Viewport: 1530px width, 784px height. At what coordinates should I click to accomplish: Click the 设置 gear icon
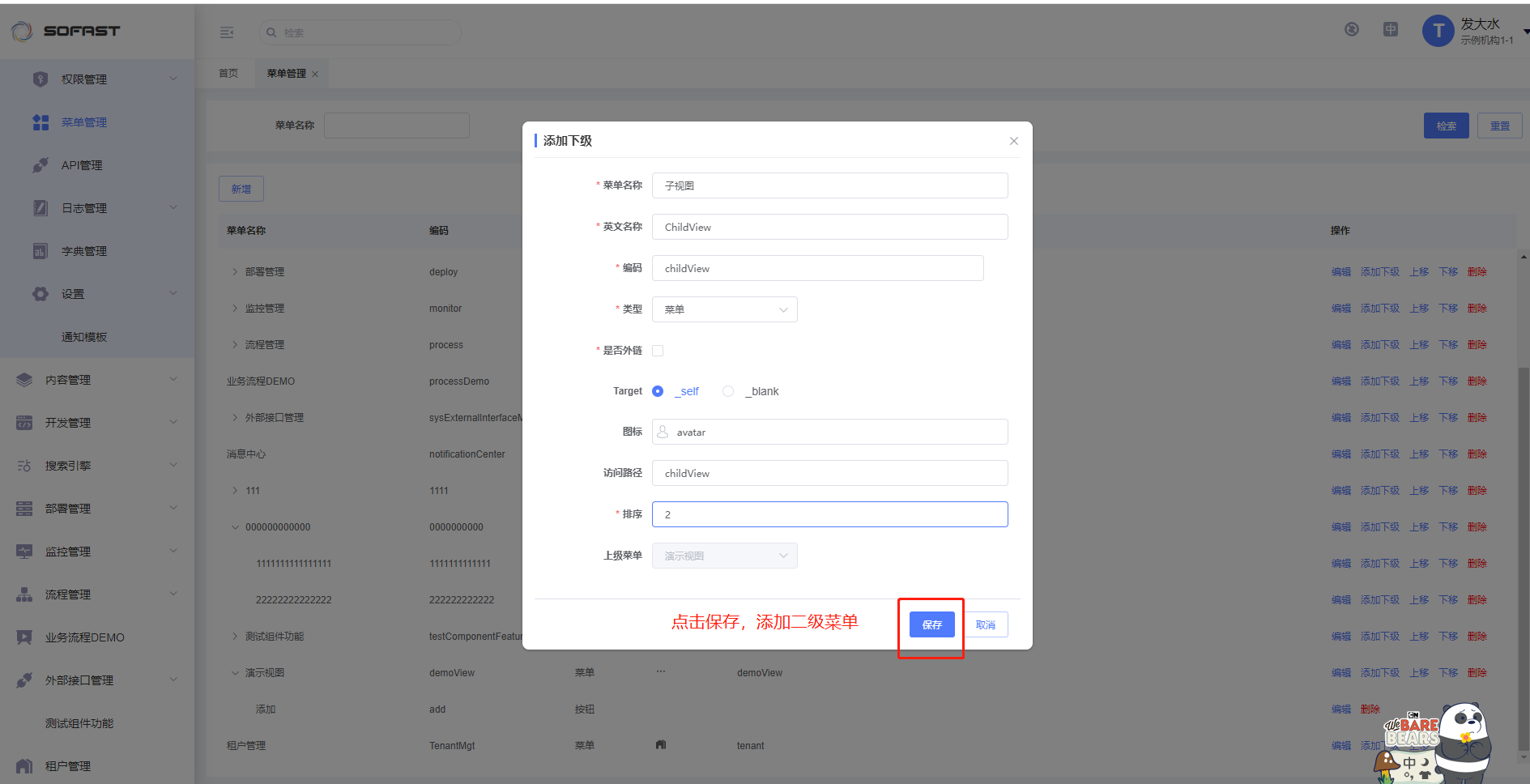[40, 294]
